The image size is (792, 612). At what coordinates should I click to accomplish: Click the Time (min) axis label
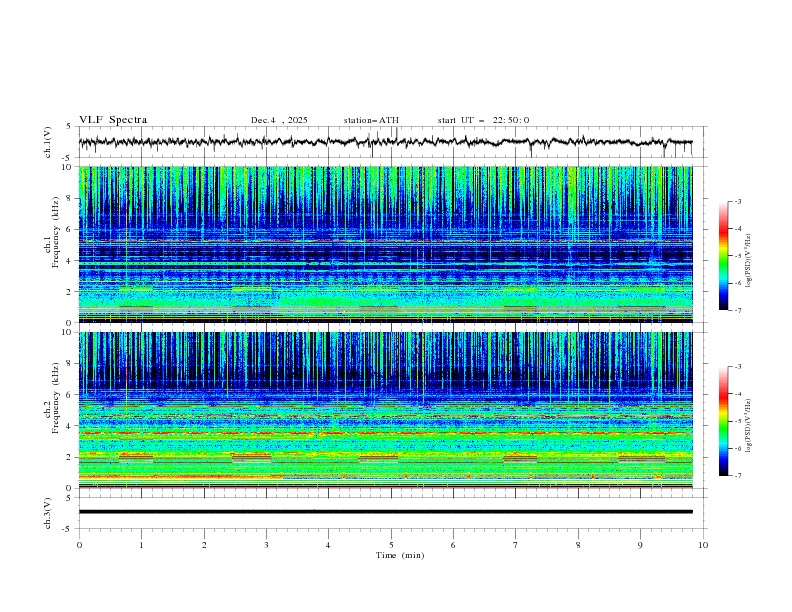pos(400,555)
